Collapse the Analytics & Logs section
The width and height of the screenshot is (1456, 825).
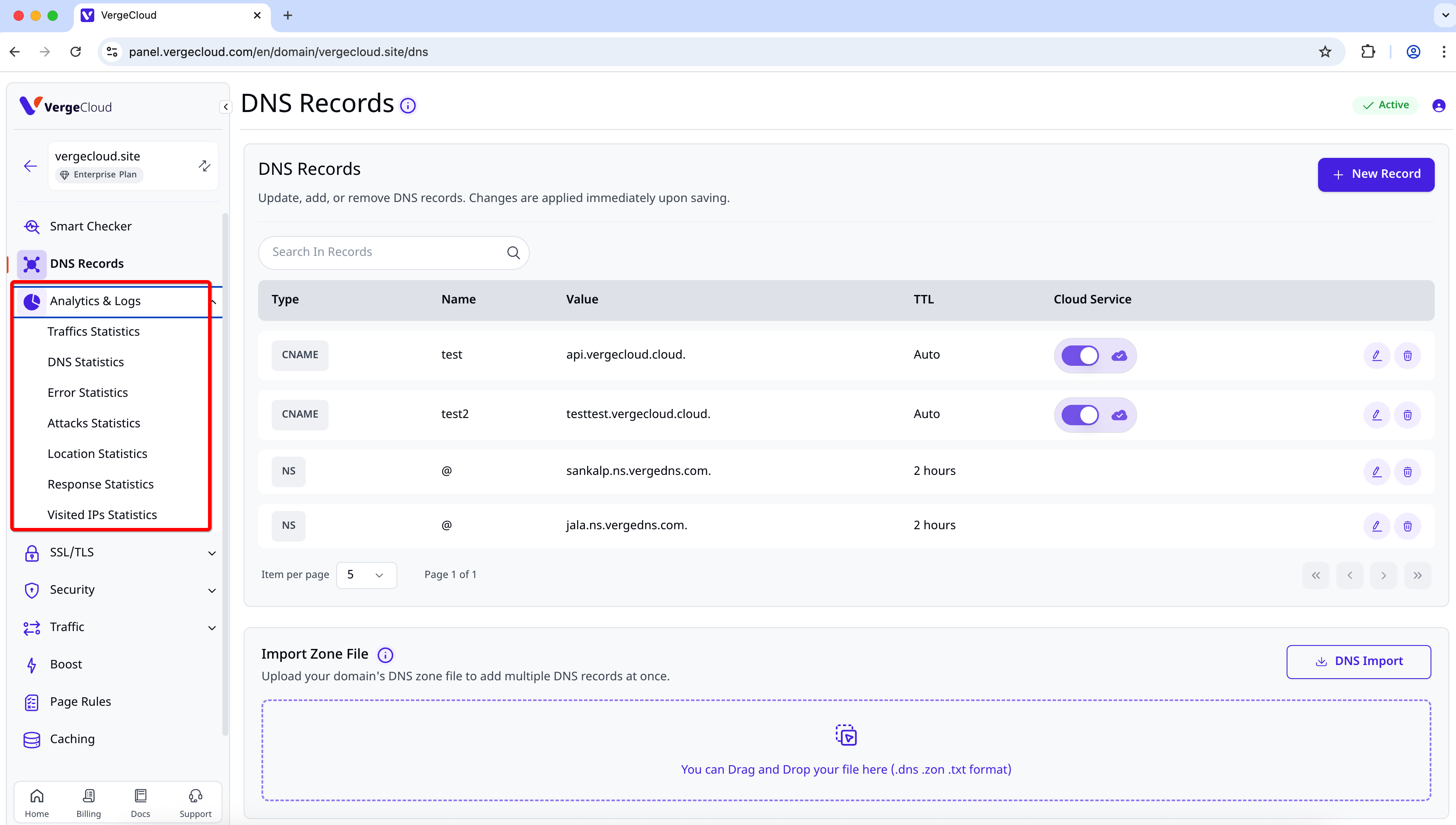point(118,301)
